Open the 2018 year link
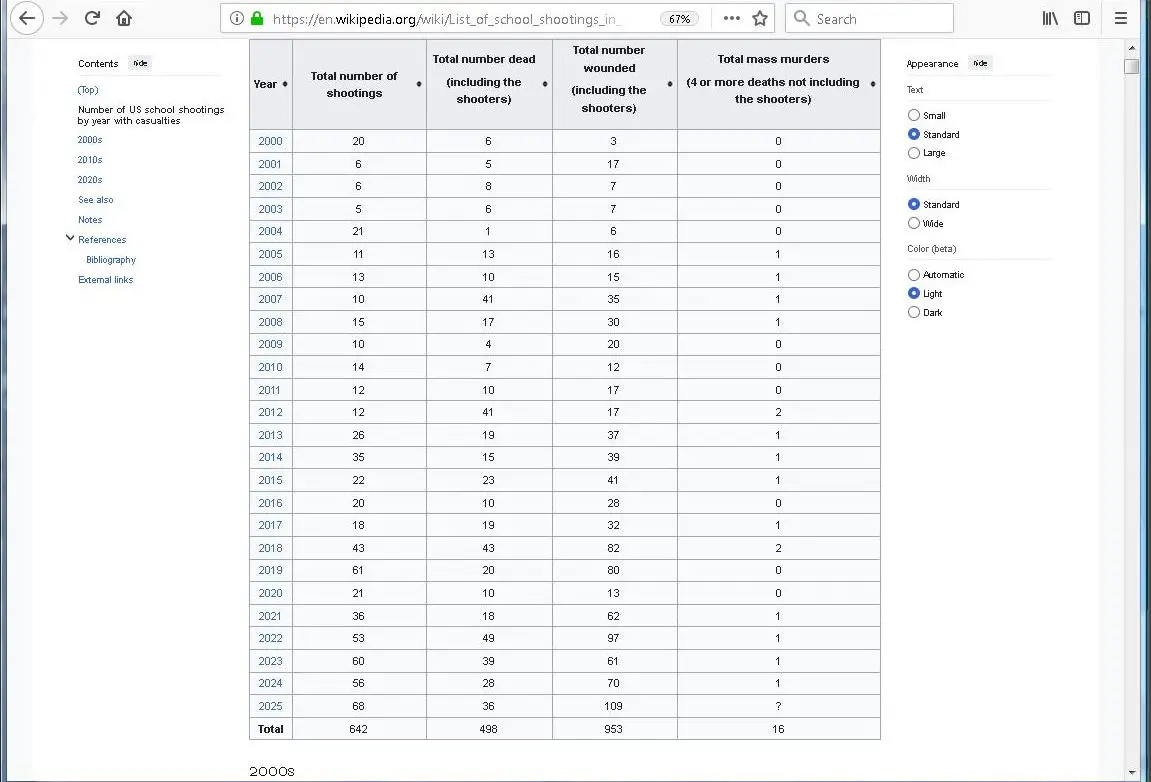1151x782 pixels. click(270, 548)
